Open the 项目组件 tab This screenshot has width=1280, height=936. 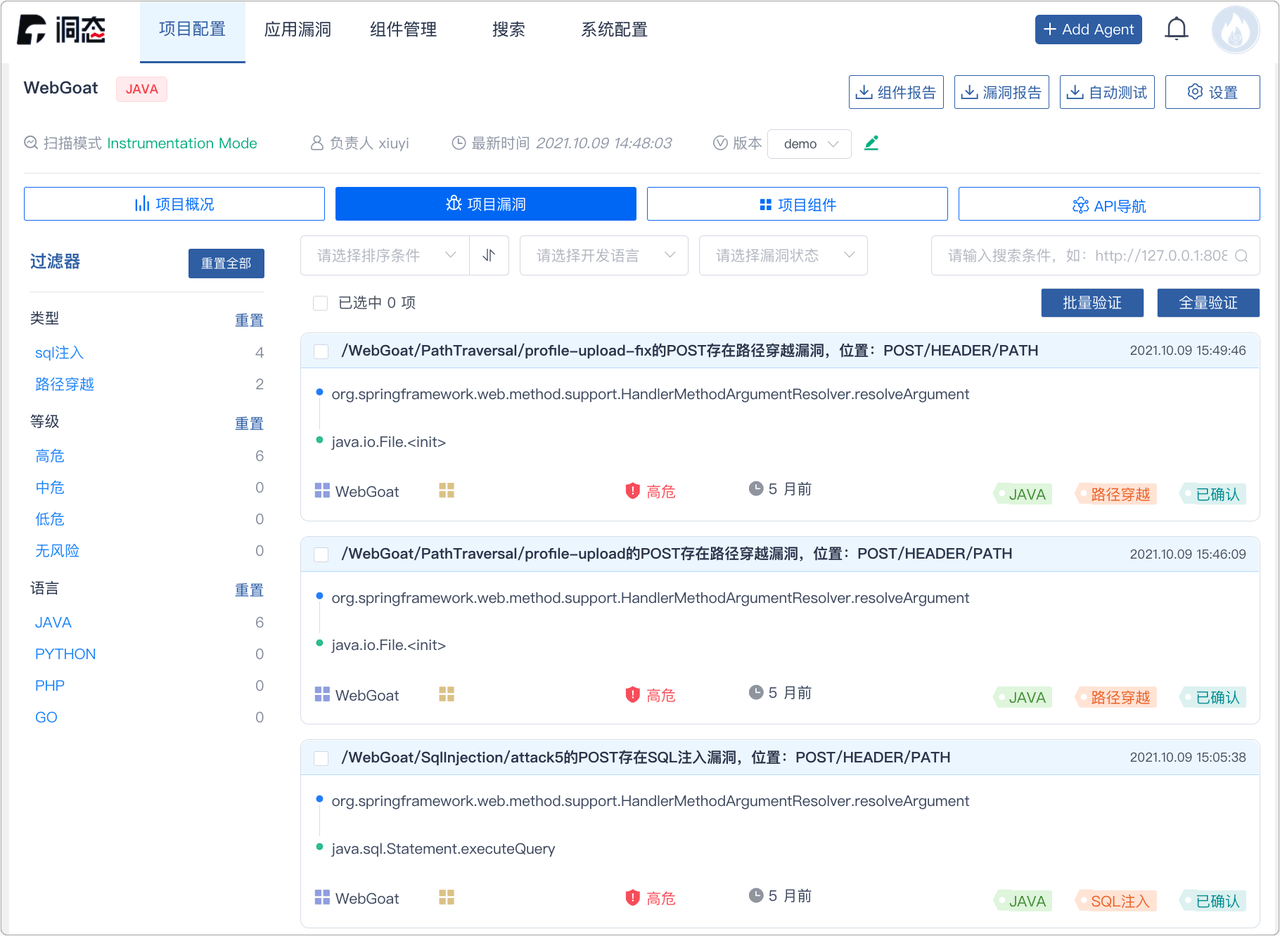[797, 204]
